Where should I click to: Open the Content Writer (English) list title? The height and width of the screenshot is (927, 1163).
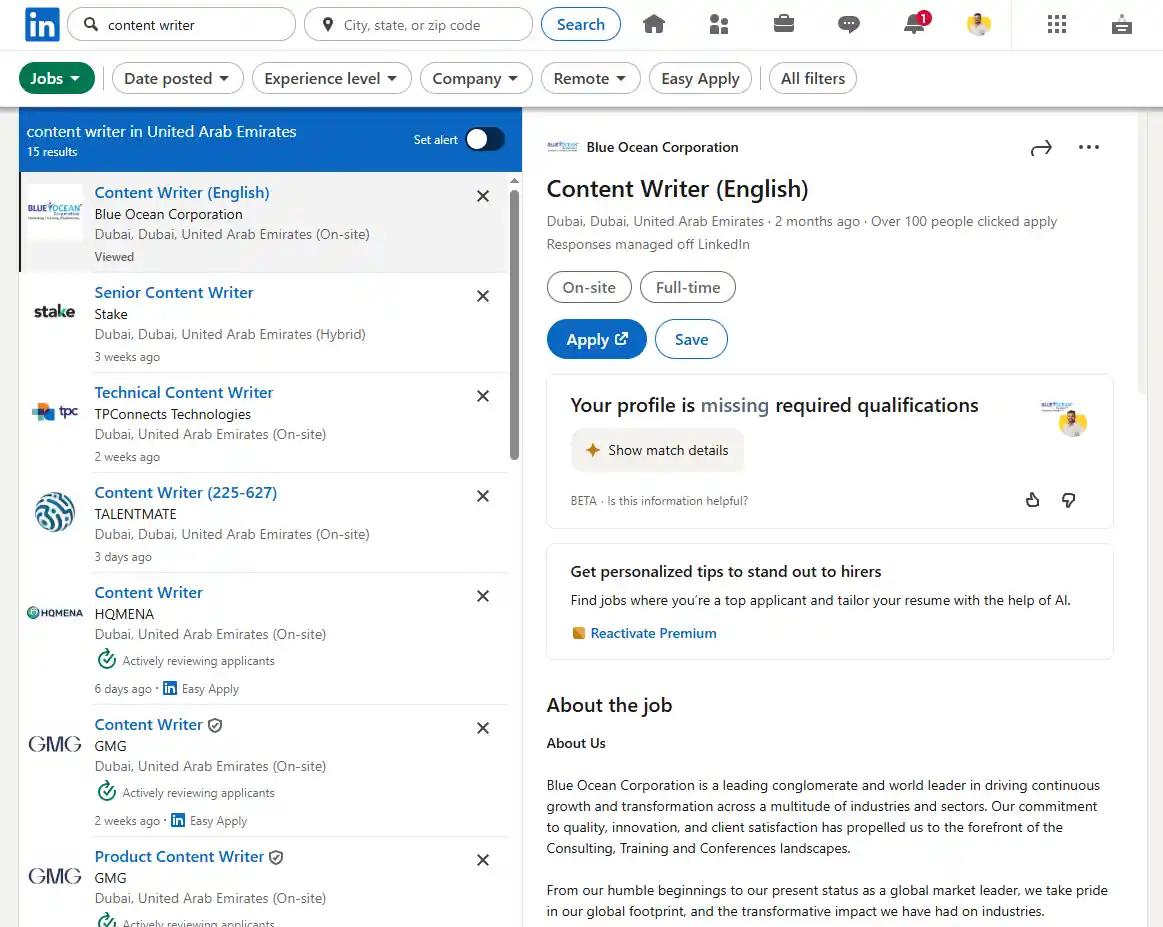(x=182, y=193)
